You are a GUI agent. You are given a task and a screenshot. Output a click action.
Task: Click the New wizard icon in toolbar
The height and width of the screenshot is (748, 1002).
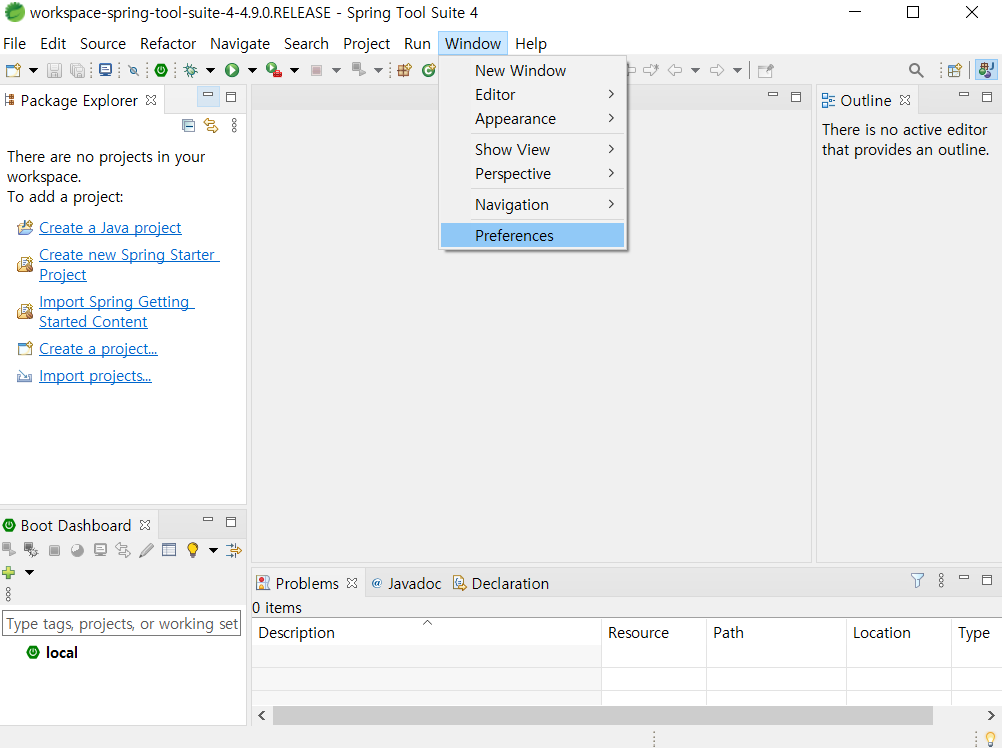(x=13, y=70)
